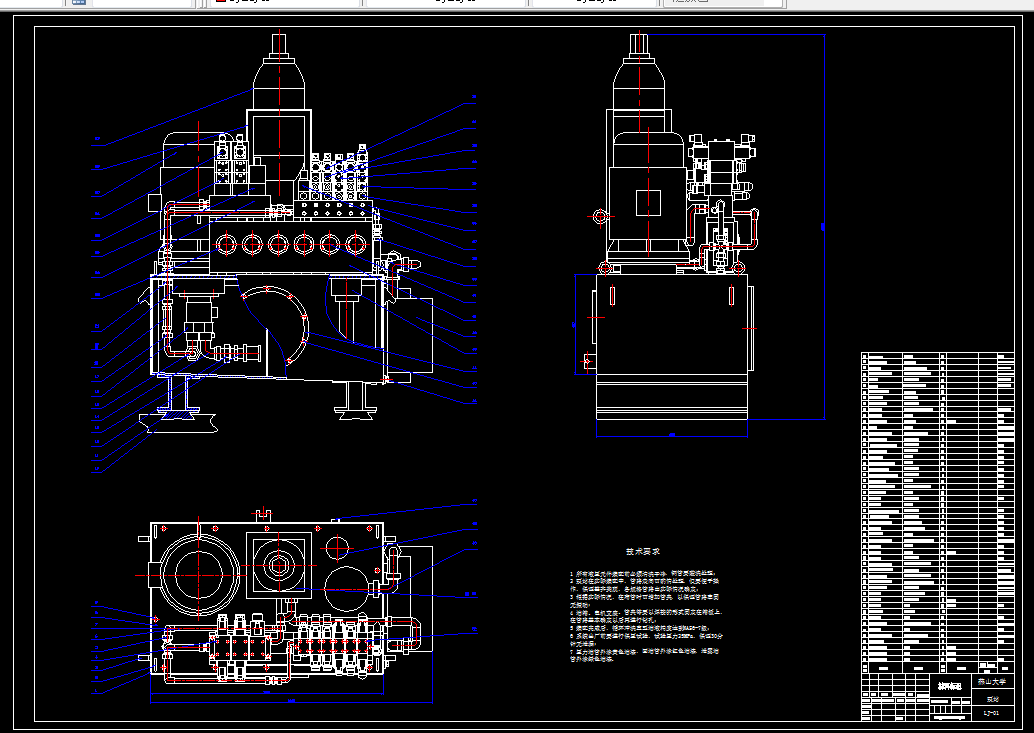Select the LJ-01 drawing number text
1034x733 pixels.
tap(991, 713)
